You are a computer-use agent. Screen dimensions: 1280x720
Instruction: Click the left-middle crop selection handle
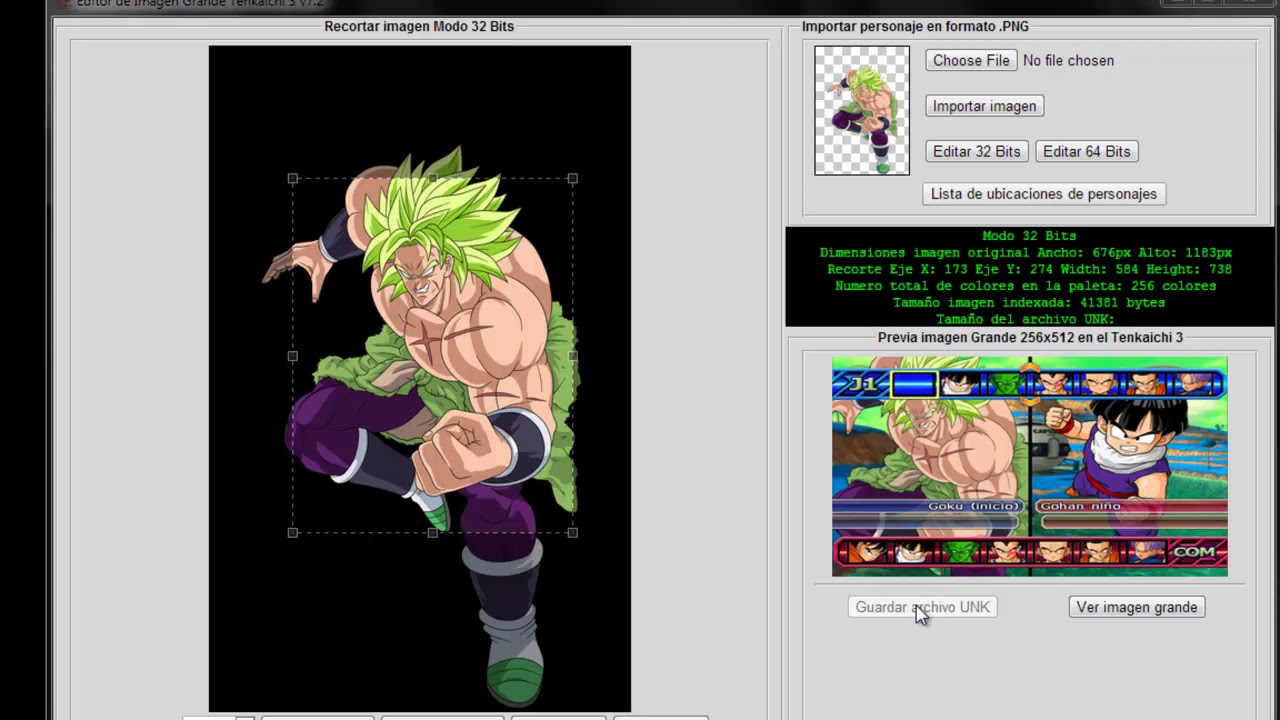point(292,356)
